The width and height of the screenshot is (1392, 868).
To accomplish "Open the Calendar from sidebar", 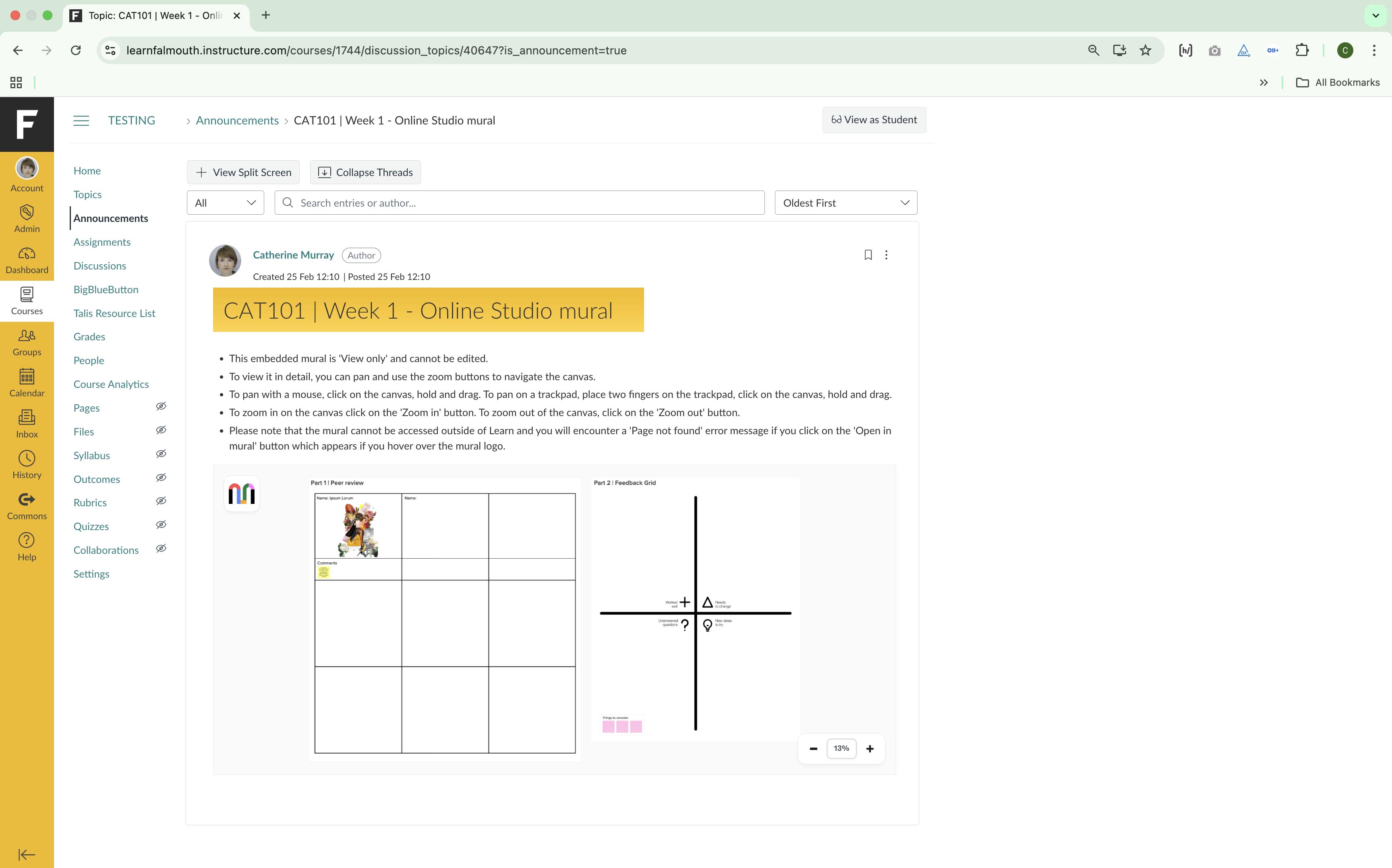I will click(x=27, y=383).
